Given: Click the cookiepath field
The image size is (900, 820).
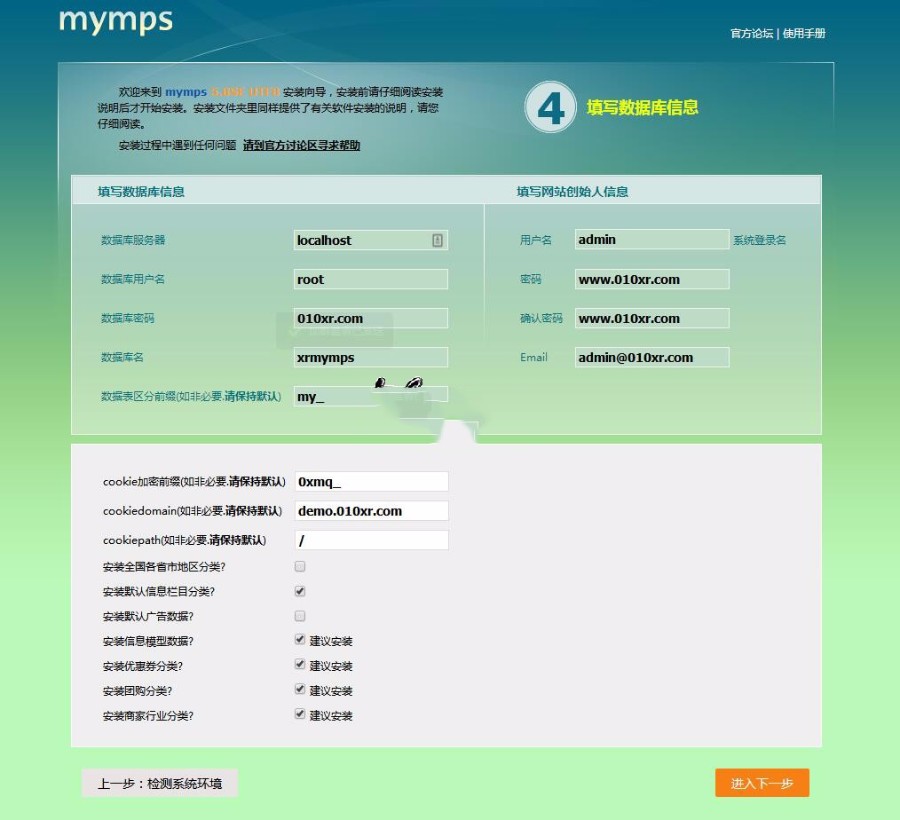Looking at the screenshot, I should point(371,540).
